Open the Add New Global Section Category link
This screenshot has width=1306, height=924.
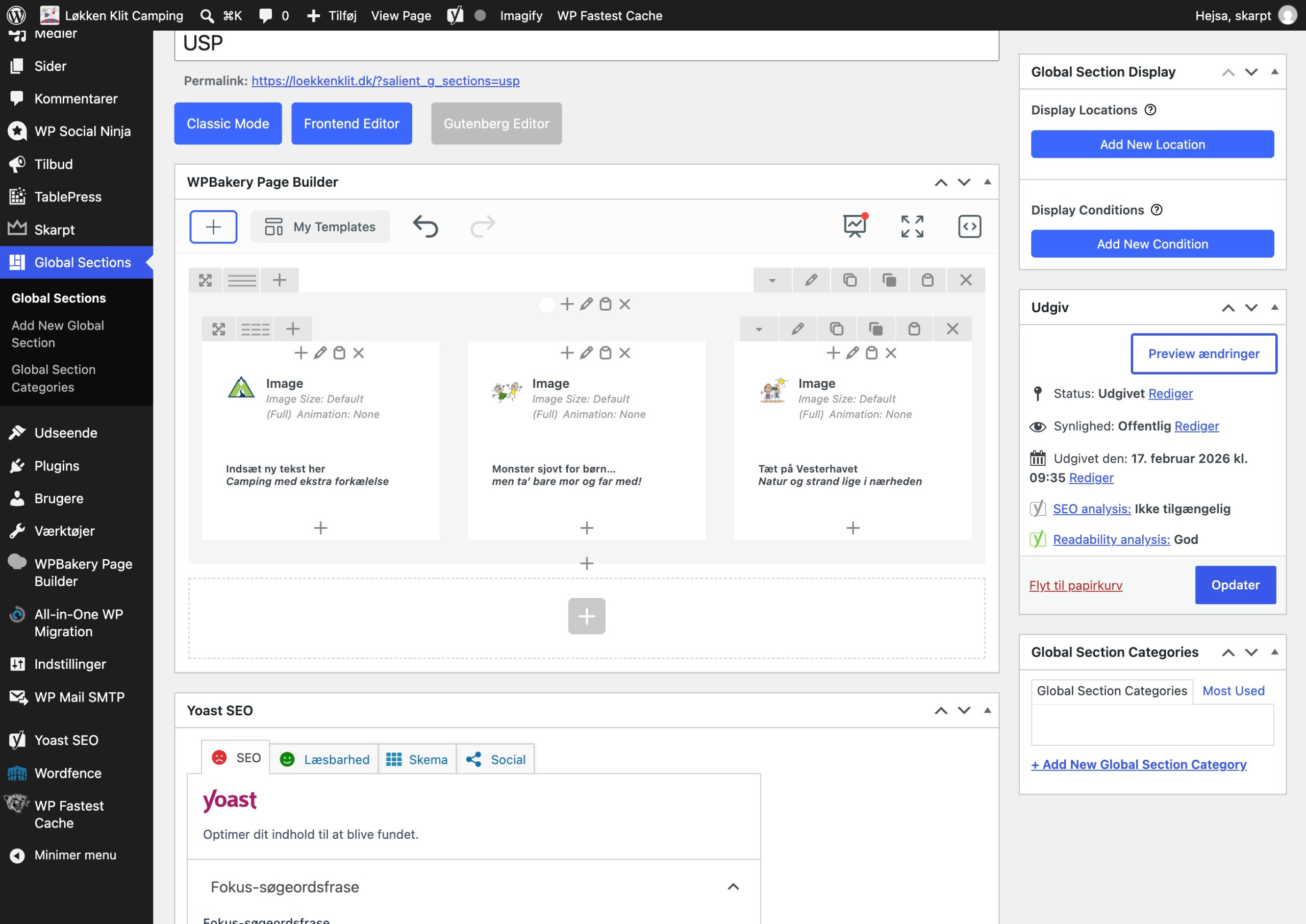(x=1139, y=764)
